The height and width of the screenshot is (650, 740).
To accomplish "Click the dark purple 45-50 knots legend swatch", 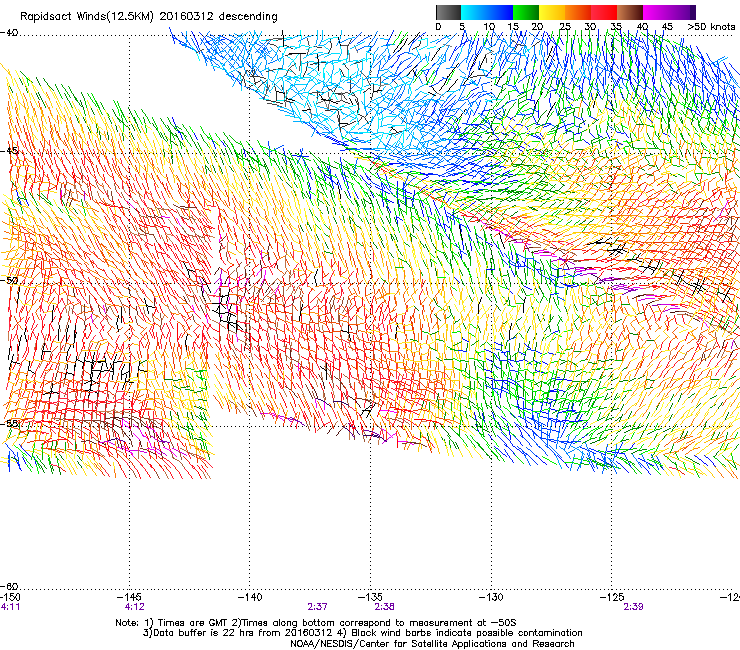I will coord(682,12).
